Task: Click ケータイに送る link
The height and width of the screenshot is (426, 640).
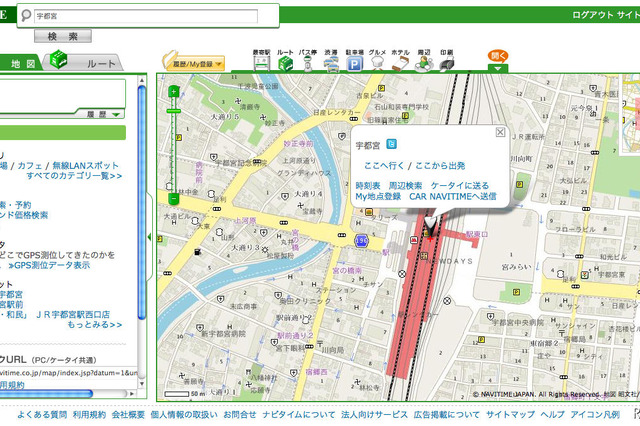Action: 460,186
